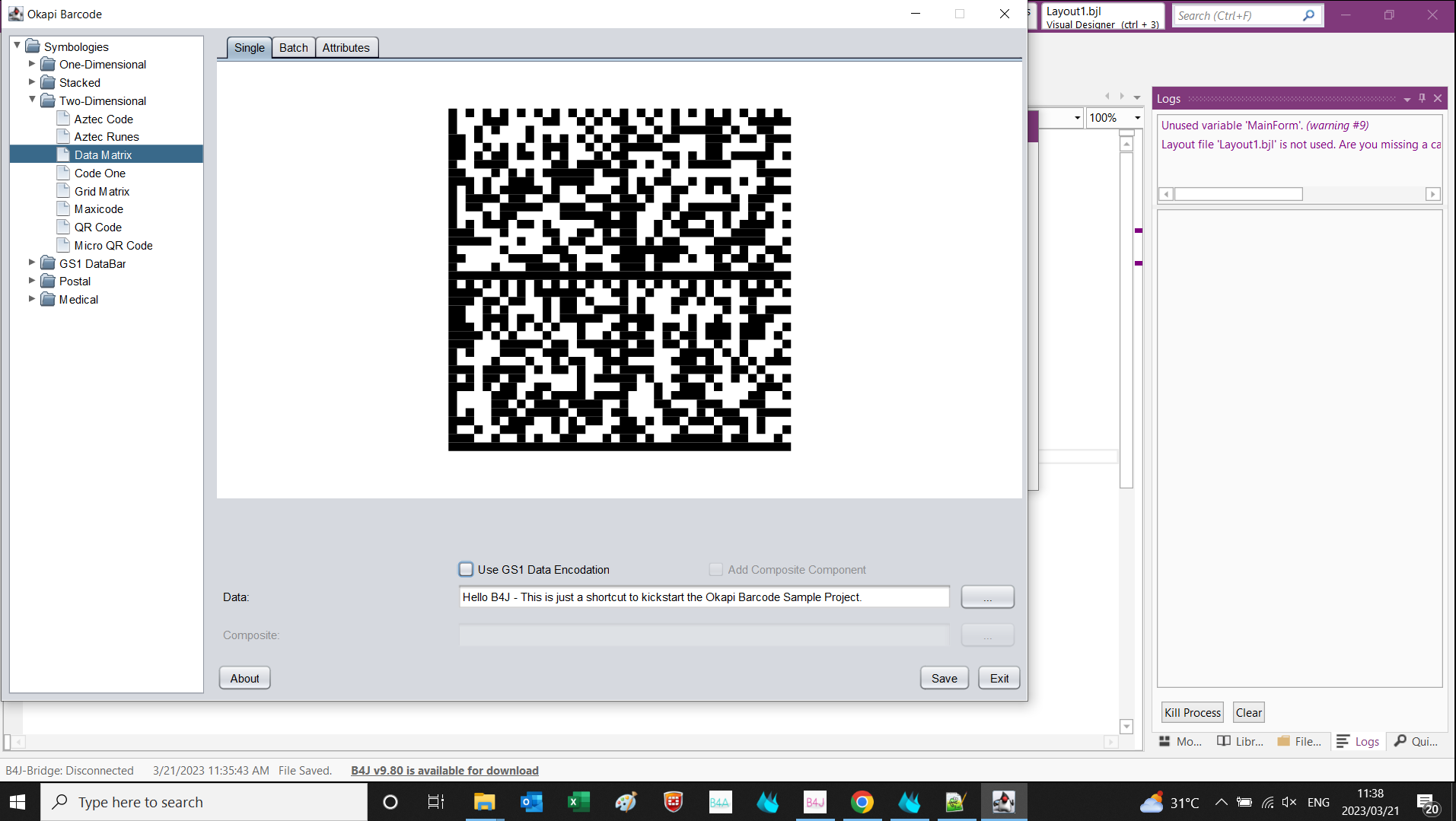The height and width of the screenshot is (821, 1456).
Task: Click the Layout1.bjl Visual Designer tab
Action: [1102, 17]
